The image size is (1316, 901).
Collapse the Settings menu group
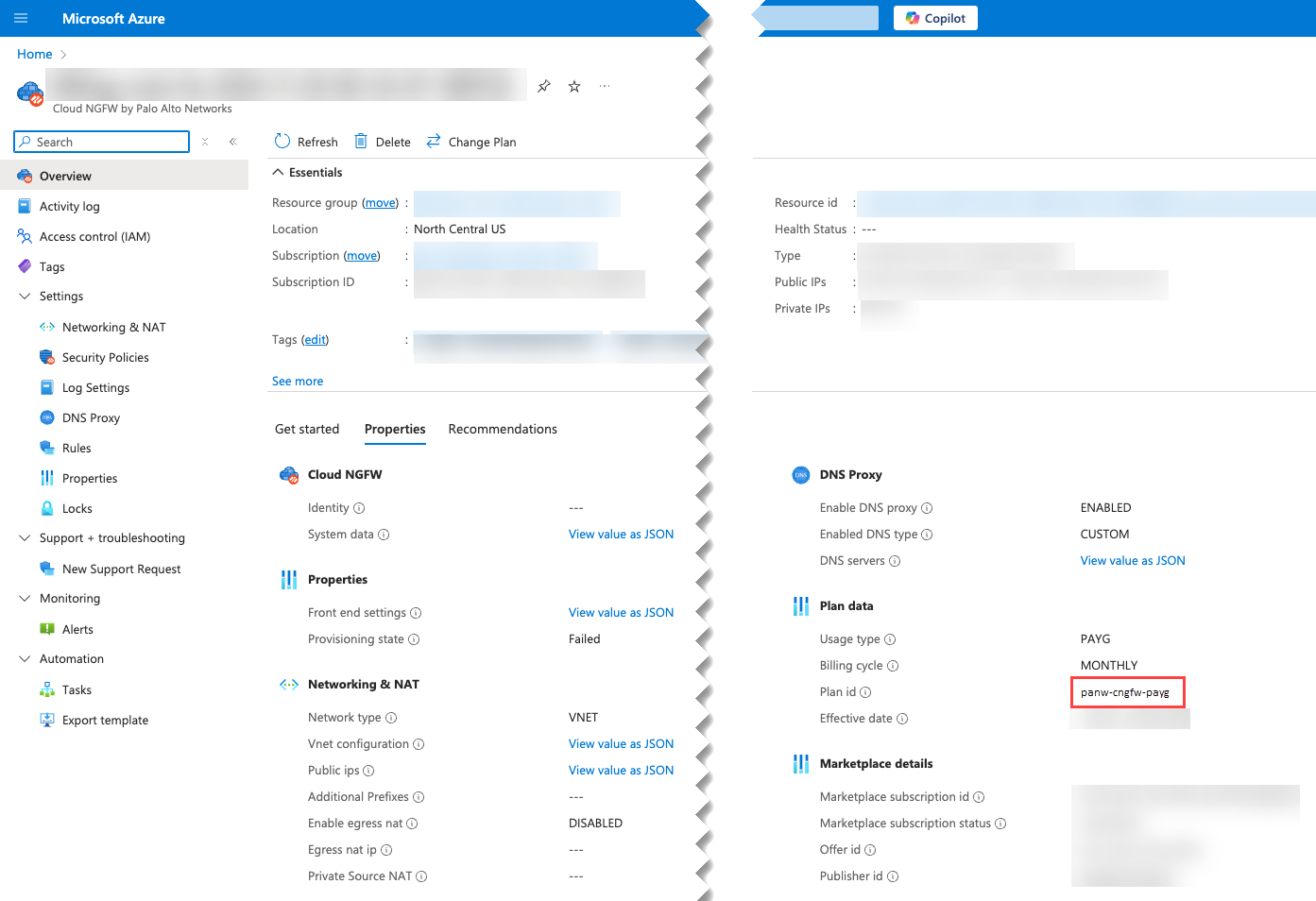coord(25,297)
